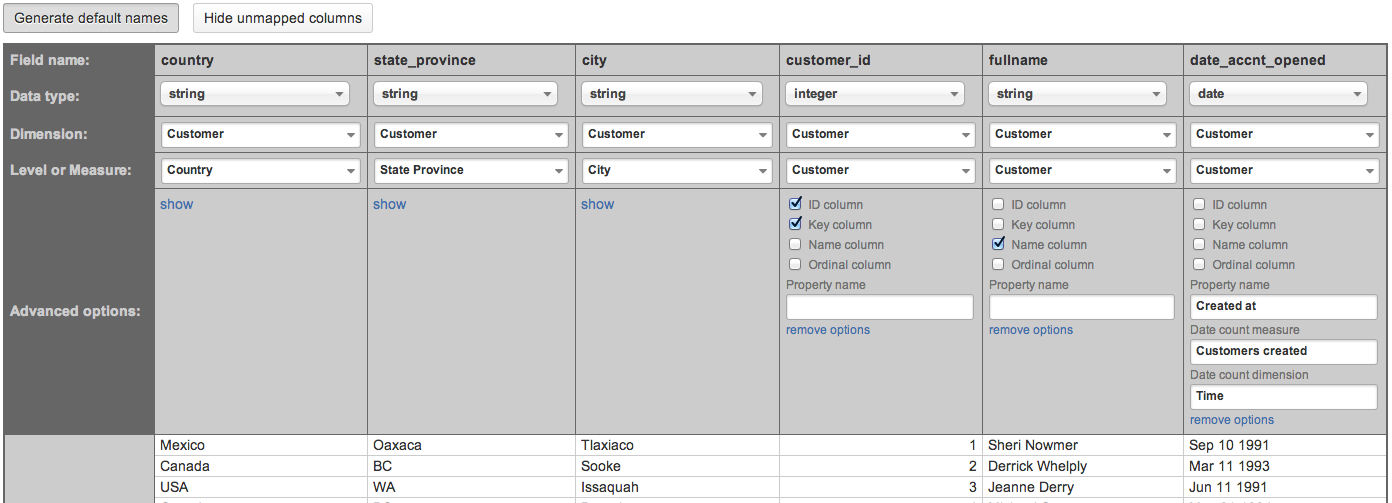Enable Ordinal column checkbox for date_accnt_opened
The height and width of the screenshot is (503, 1392).
point(1199,264)
